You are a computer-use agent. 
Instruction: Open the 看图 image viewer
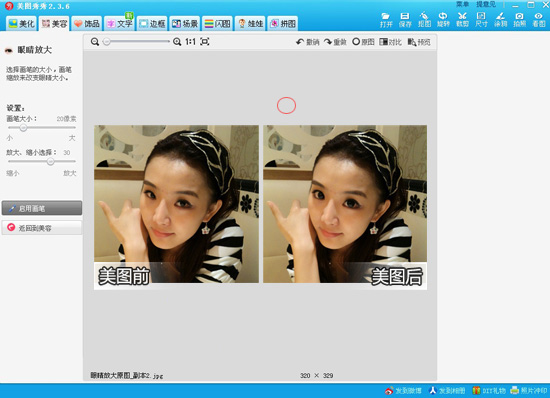[539, 20]
